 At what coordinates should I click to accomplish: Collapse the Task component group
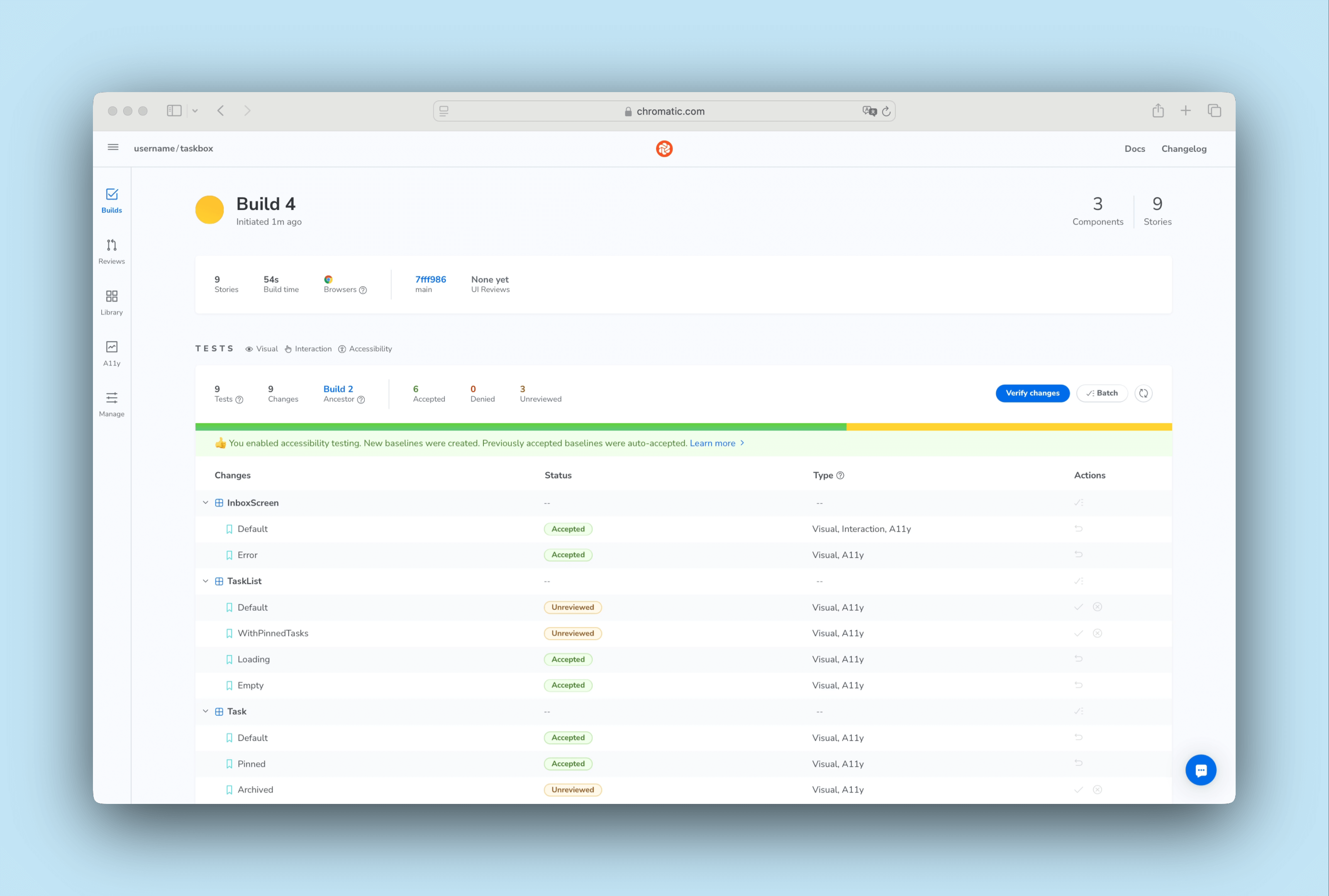[x=206, y=711]
